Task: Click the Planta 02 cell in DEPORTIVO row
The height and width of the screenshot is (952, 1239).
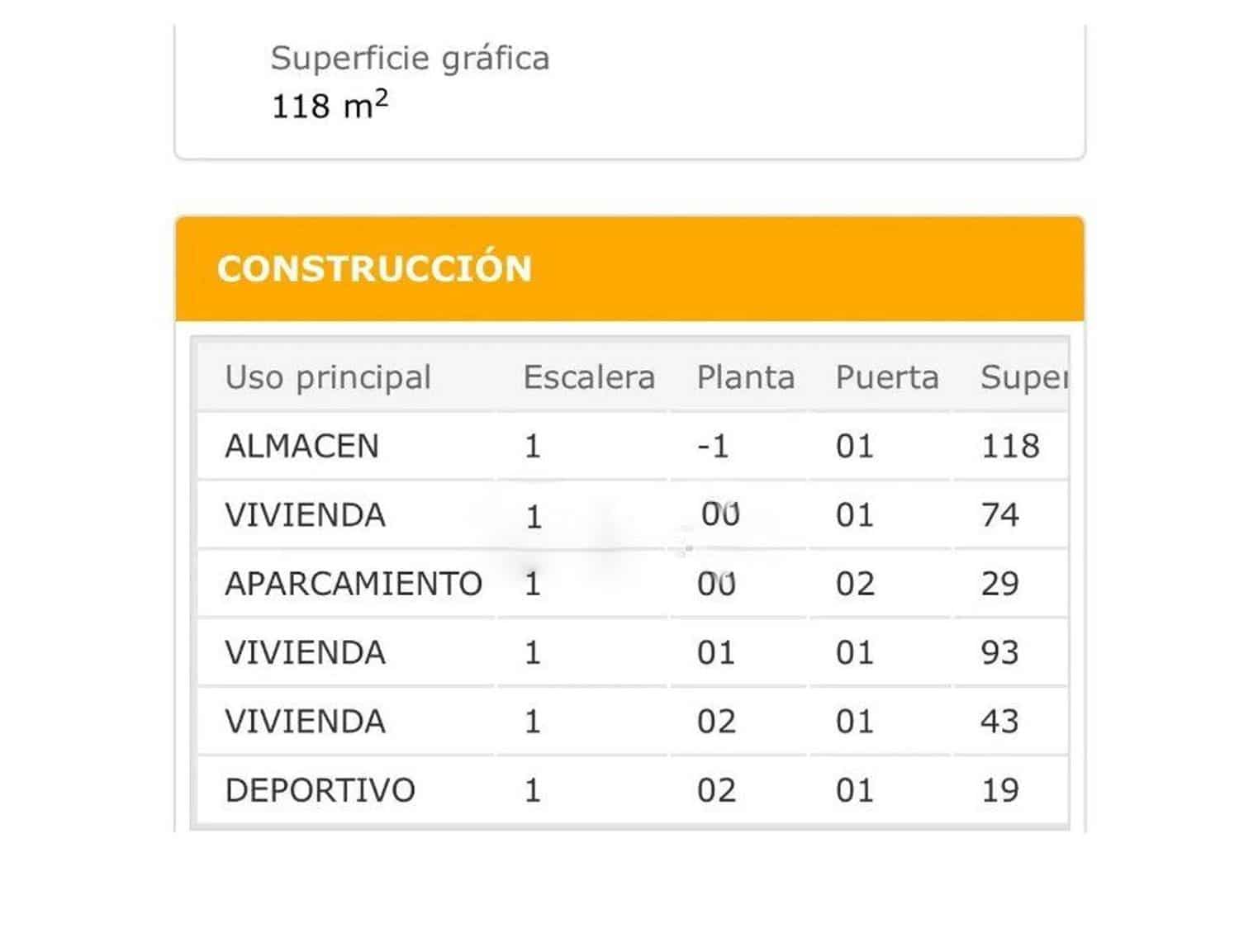Action: click(x=715, y=790)
